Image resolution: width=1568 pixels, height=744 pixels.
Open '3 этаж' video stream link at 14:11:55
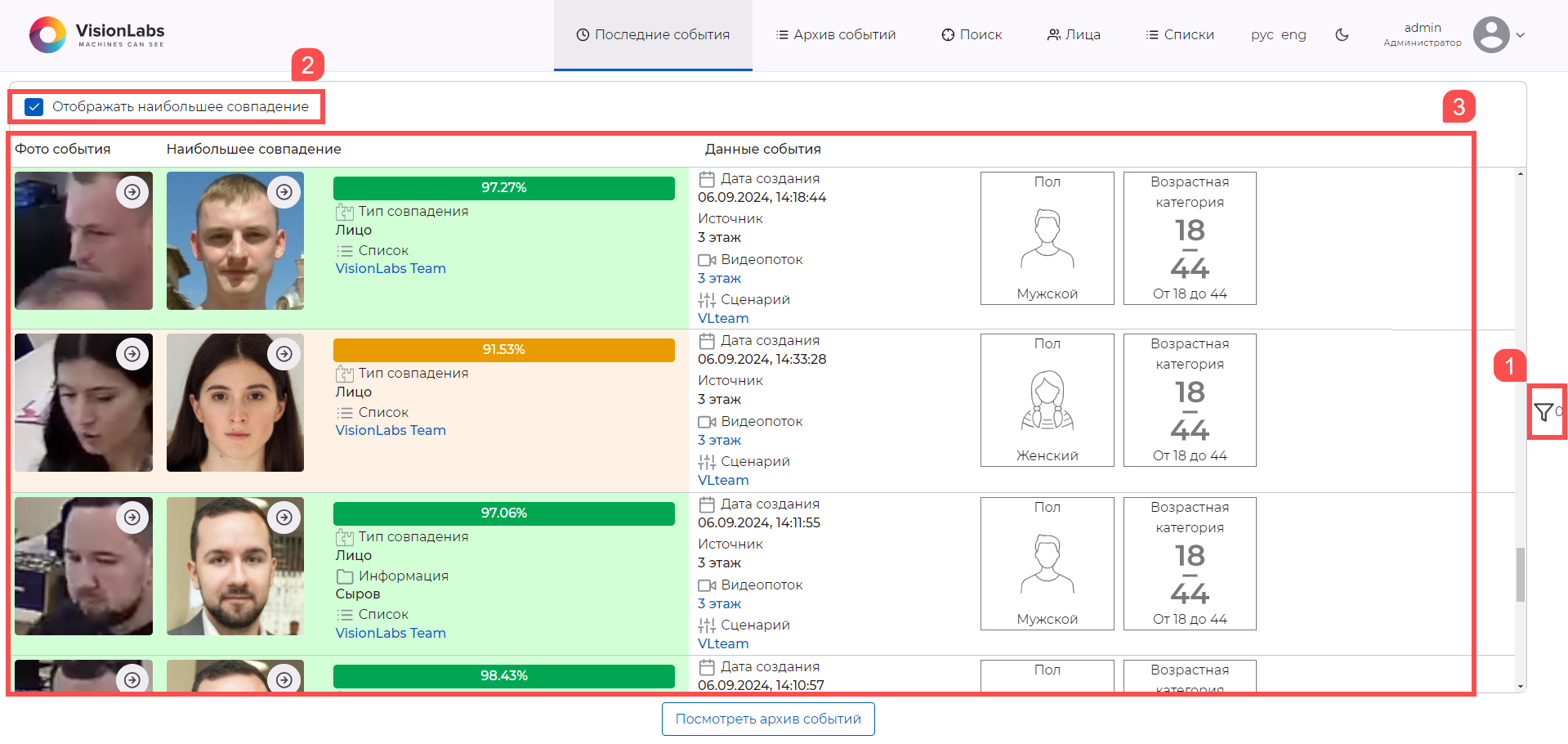[x=719, y=604]
